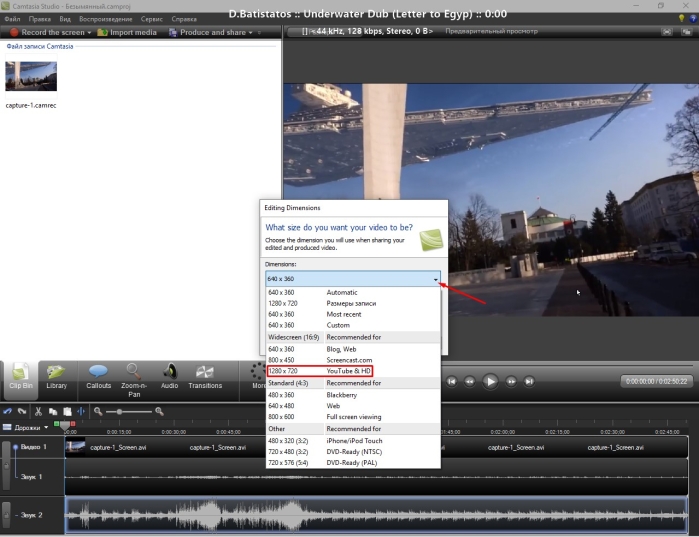Viewport: 699px width, 537px height.
Task: Switch to the Library tab
Action: [57, 378]
